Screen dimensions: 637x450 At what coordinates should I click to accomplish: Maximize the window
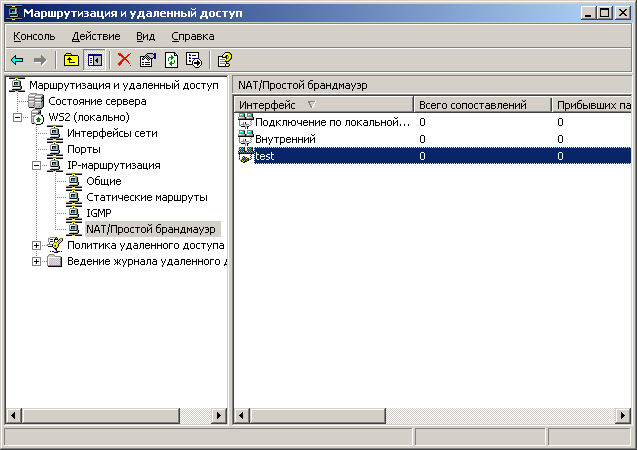pyautogui.click(x=604, y=13)
